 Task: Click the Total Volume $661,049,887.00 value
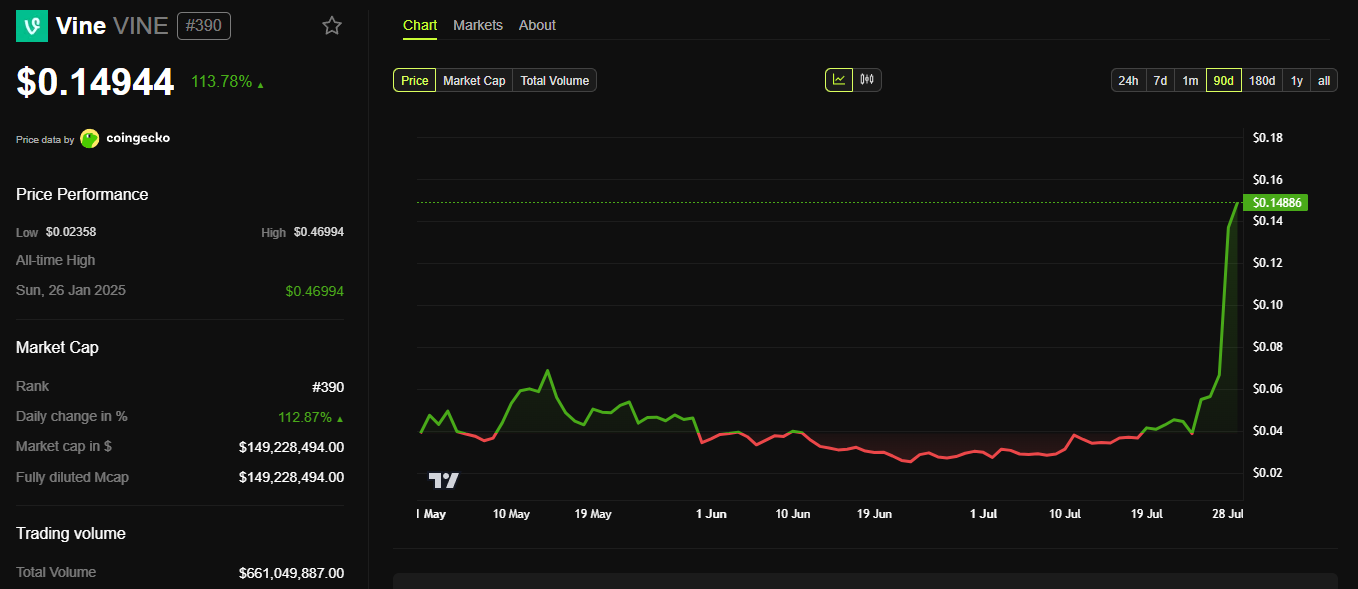tap(291, 573)
